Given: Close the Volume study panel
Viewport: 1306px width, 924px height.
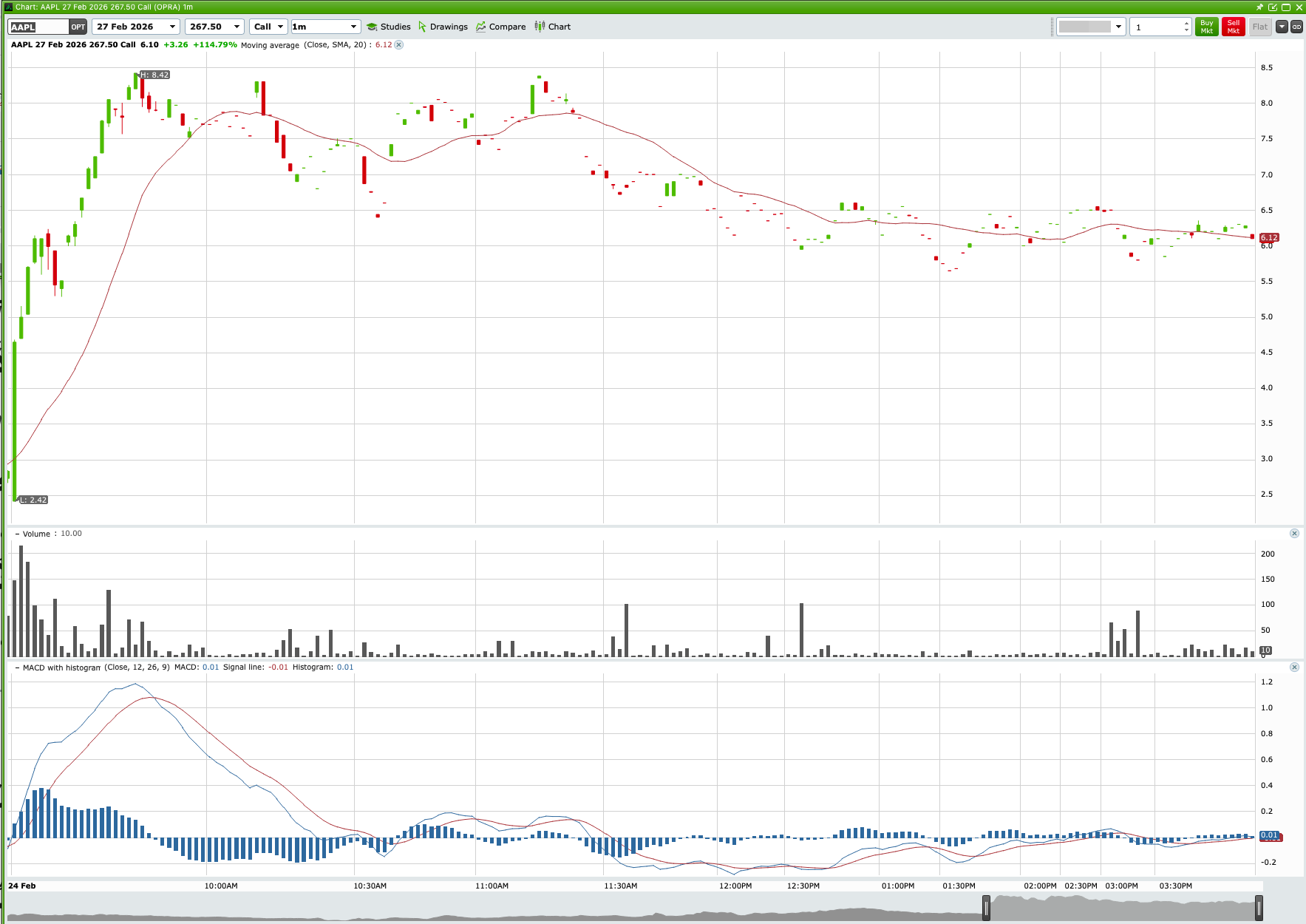Looking at the screenshot, I should 1294,533.
